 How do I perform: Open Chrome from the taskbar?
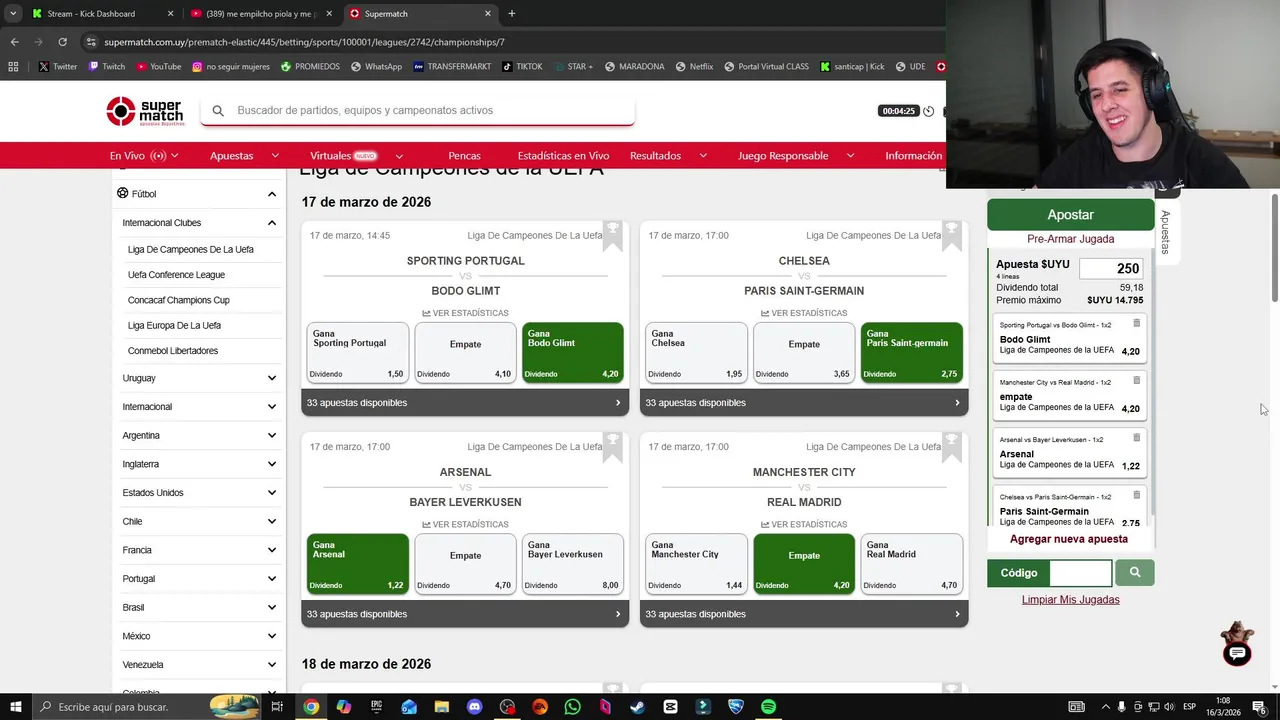pos(311,707)
